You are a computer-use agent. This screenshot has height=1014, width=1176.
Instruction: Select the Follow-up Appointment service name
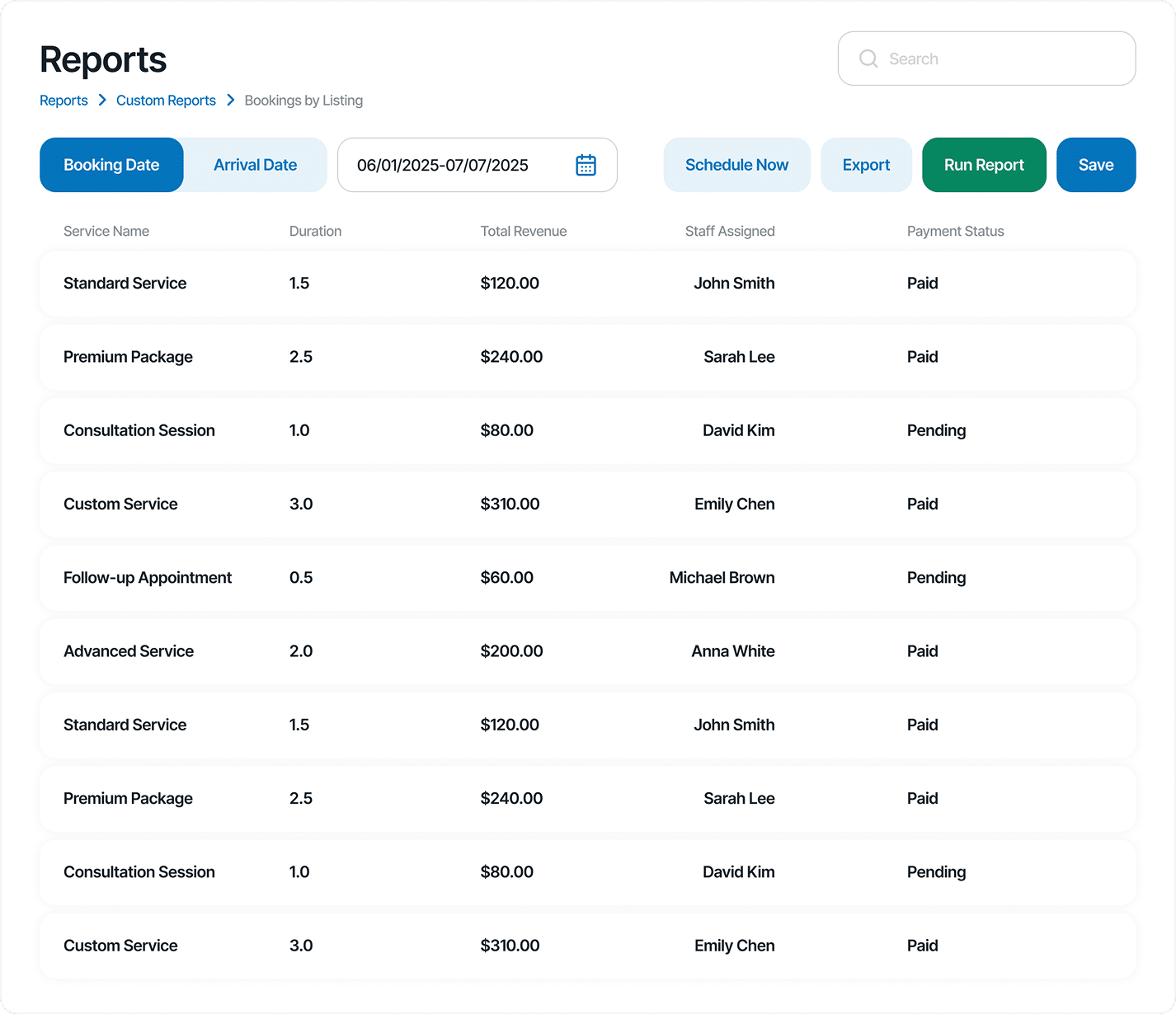click(x=148, y=578)
